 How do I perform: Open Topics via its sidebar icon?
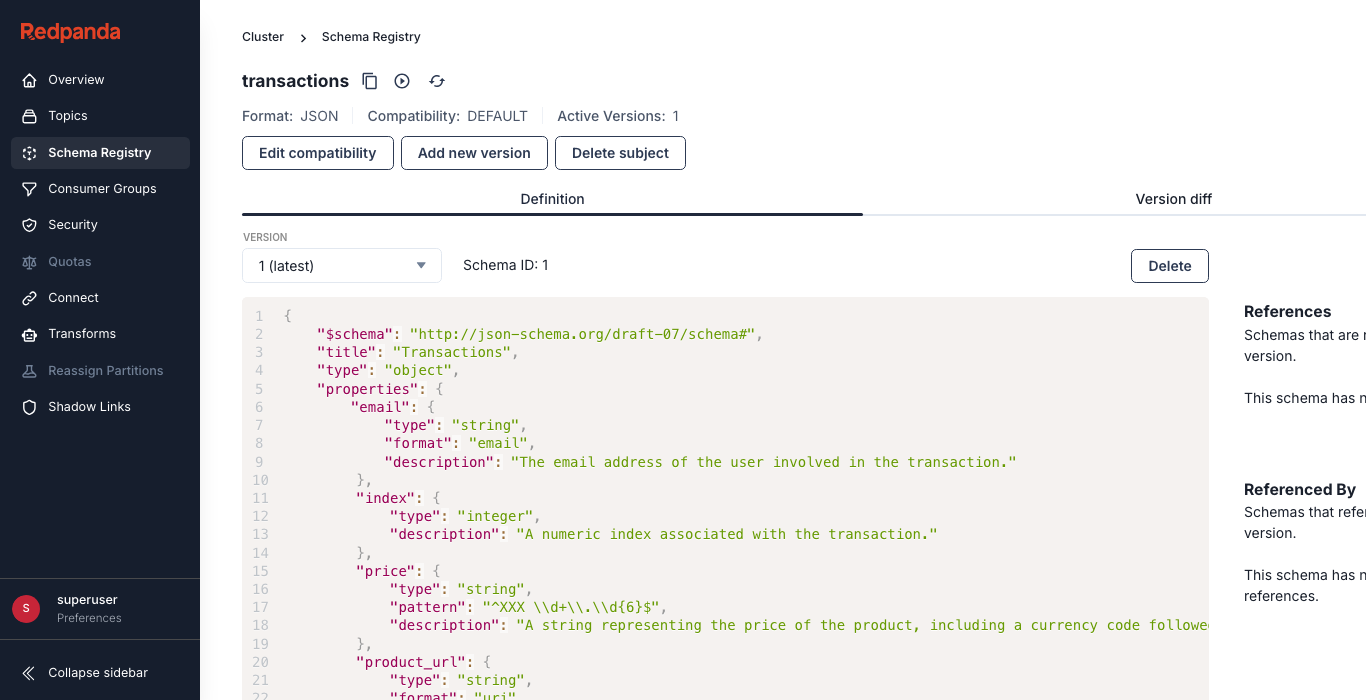(30, 116)
